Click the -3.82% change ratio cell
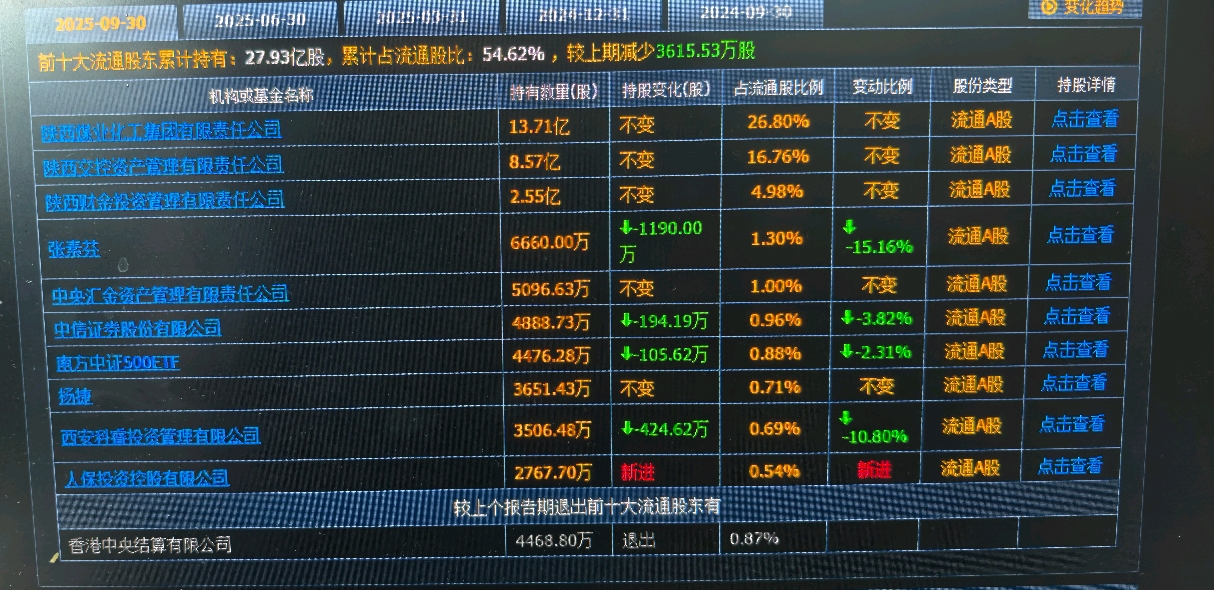The width and height of the screenshot is (1214, 590). 876,319
